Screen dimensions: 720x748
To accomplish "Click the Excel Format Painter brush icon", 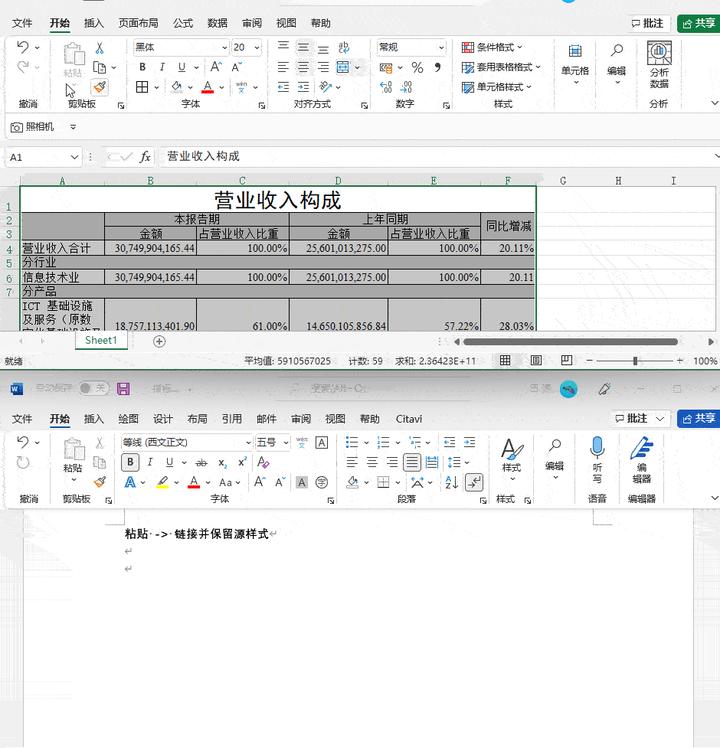I will (x=99, y=88).
